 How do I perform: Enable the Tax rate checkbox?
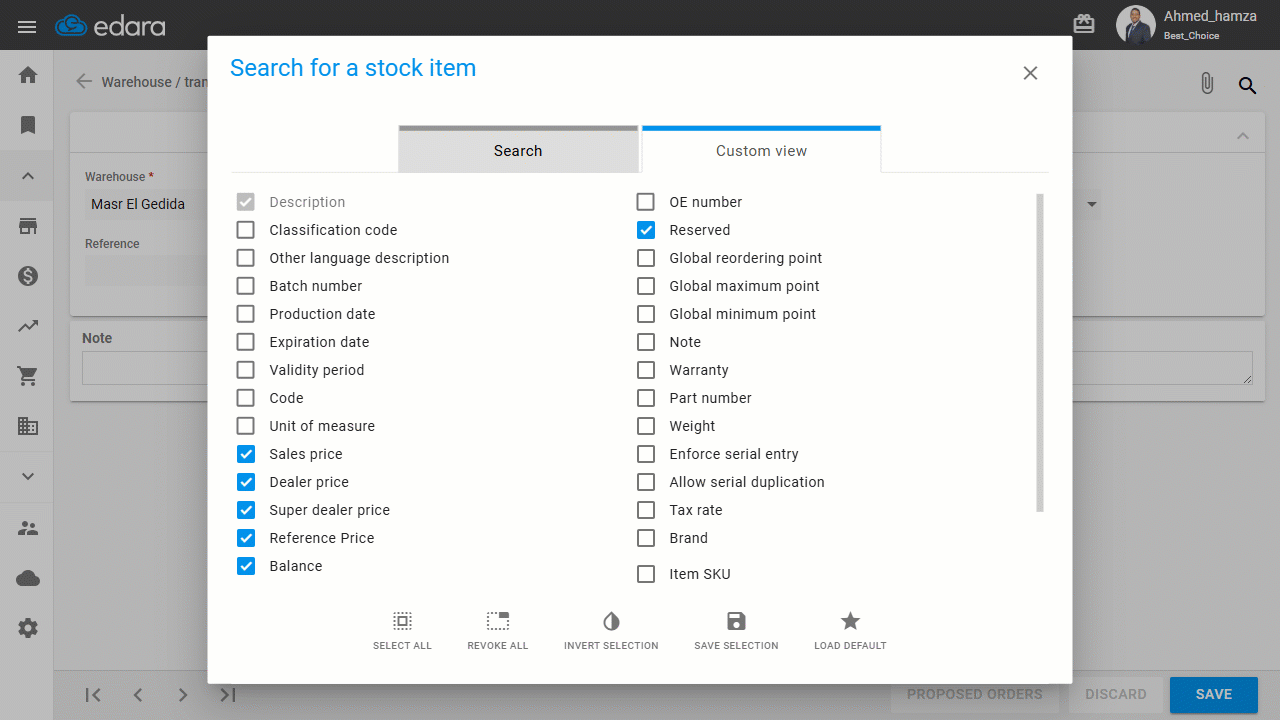pyautogui.click(x=646, y=510)
